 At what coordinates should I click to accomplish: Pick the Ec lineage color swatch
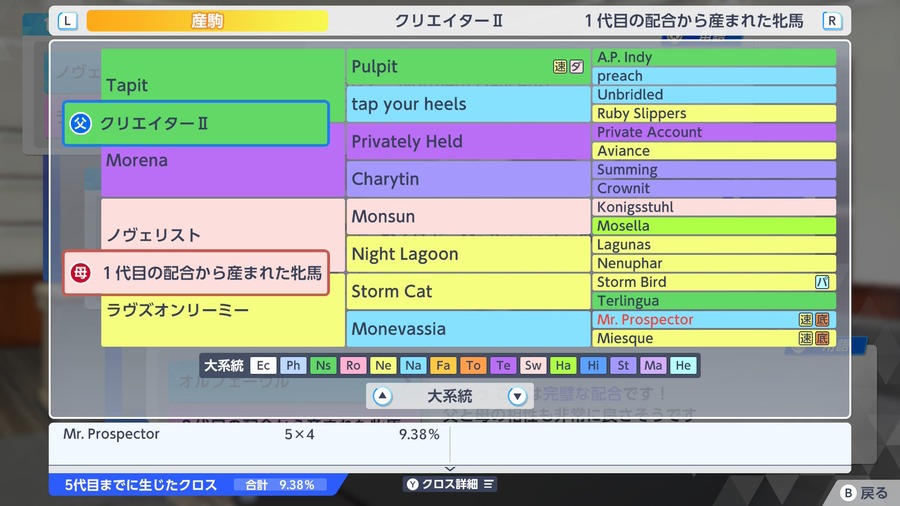tap(263, 365)
